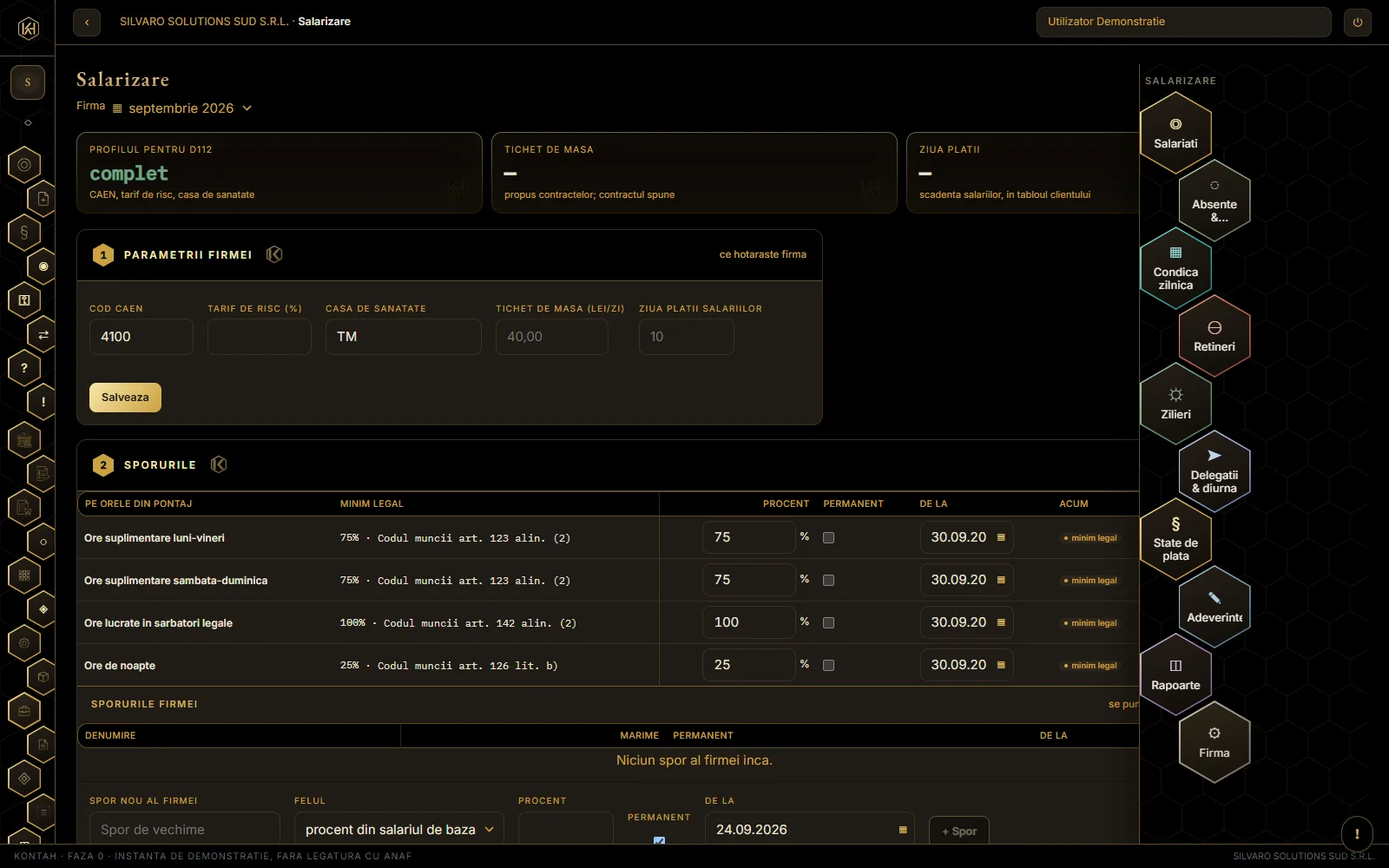Click the Spor de vechime name field
Viewport: 1389px width, 868px height.
point(185,830)
